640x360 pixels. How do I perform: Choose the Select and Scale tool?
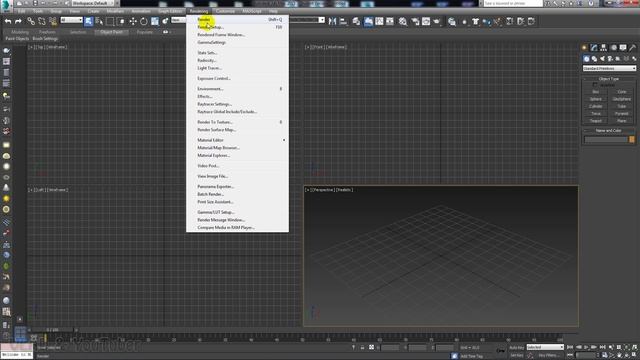point(155,21)
